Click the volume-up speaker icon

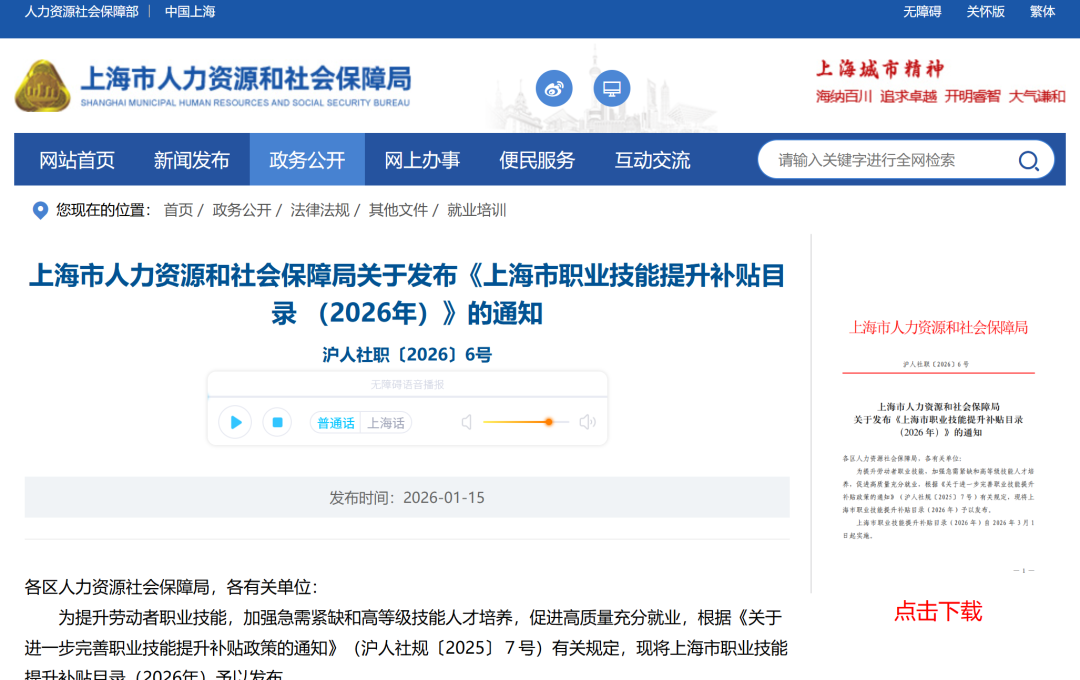pyautogui.click(x=588, y=422)
